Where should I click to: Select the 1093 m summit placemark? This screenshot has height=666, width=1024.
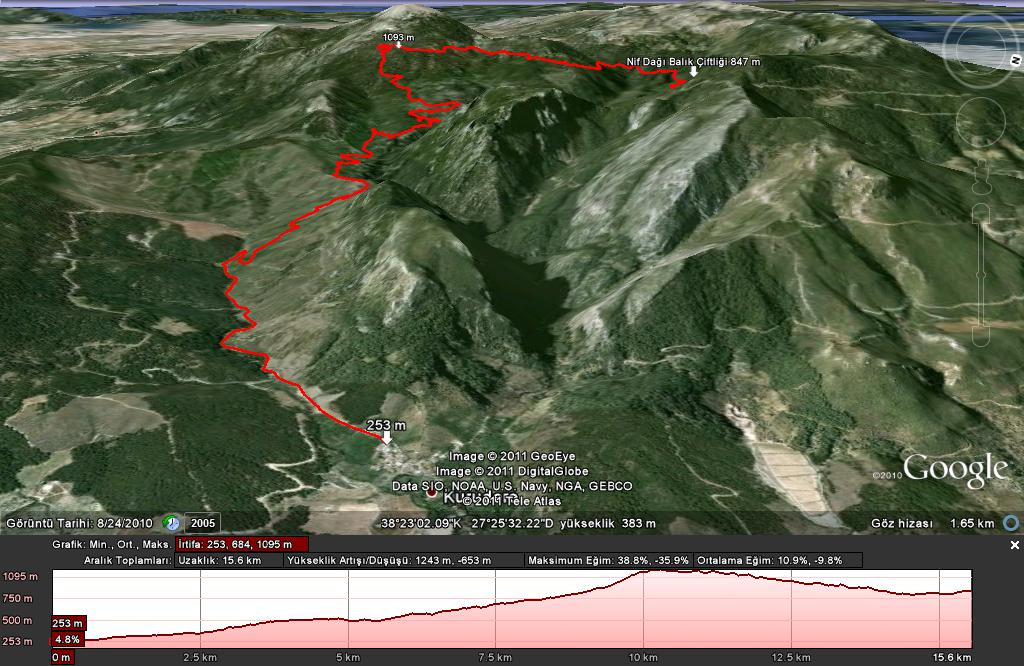coord(398,40)
